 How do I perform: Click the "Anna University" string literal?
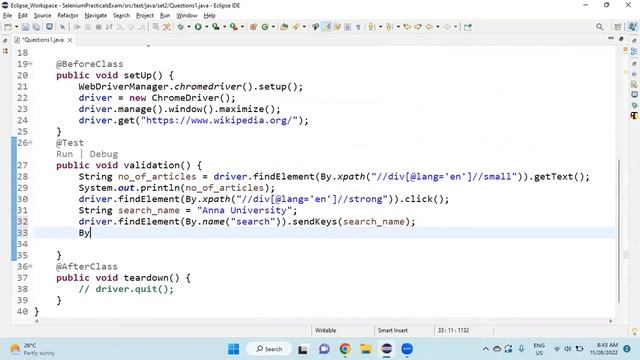tap(244, 210)
